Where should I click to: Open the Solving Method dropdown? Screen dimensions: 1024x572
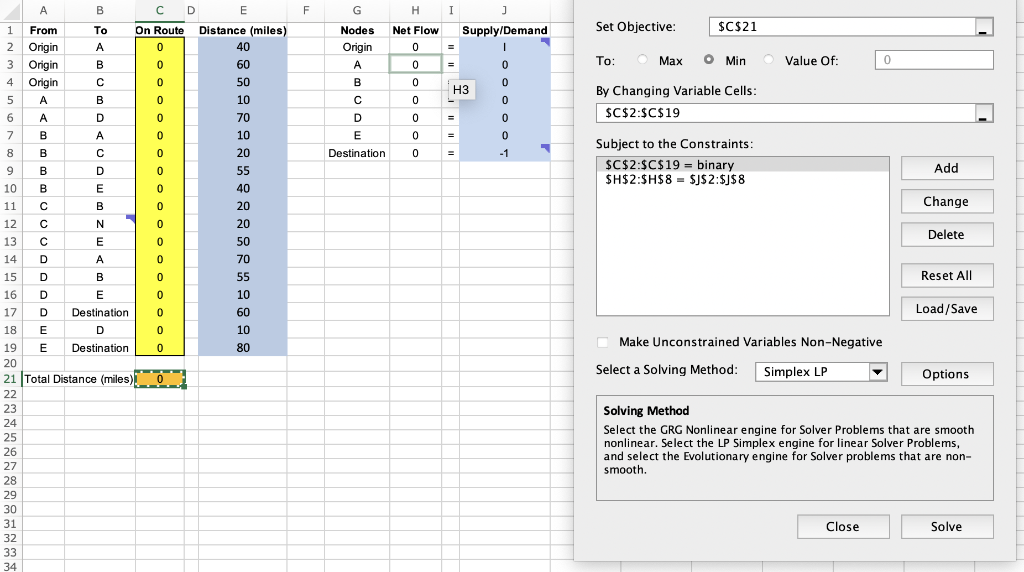coord(877,372)
